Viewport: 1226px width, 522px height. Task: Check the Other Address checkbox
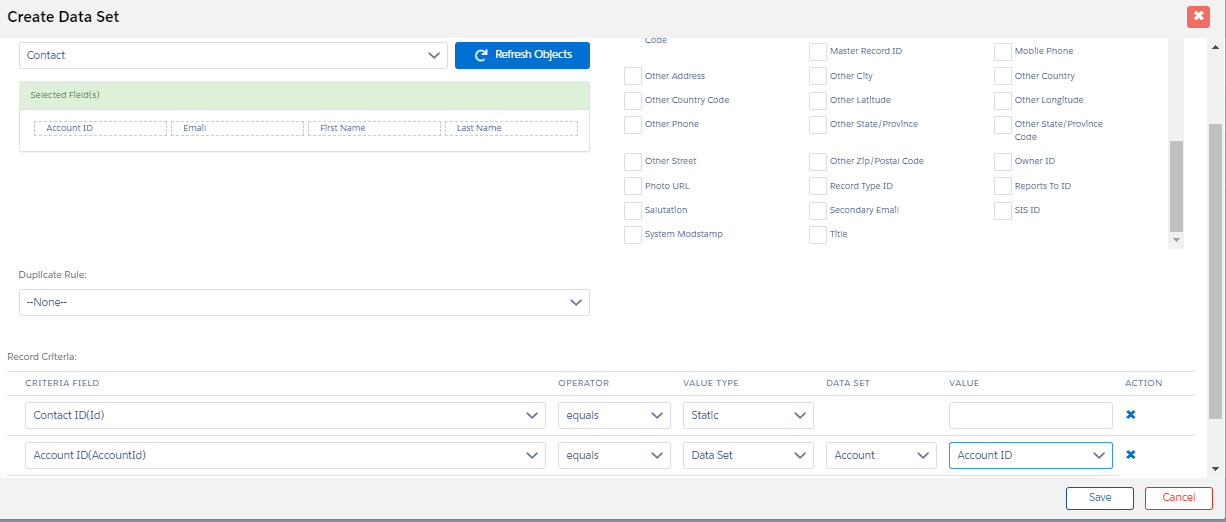[x=633, y=76]
